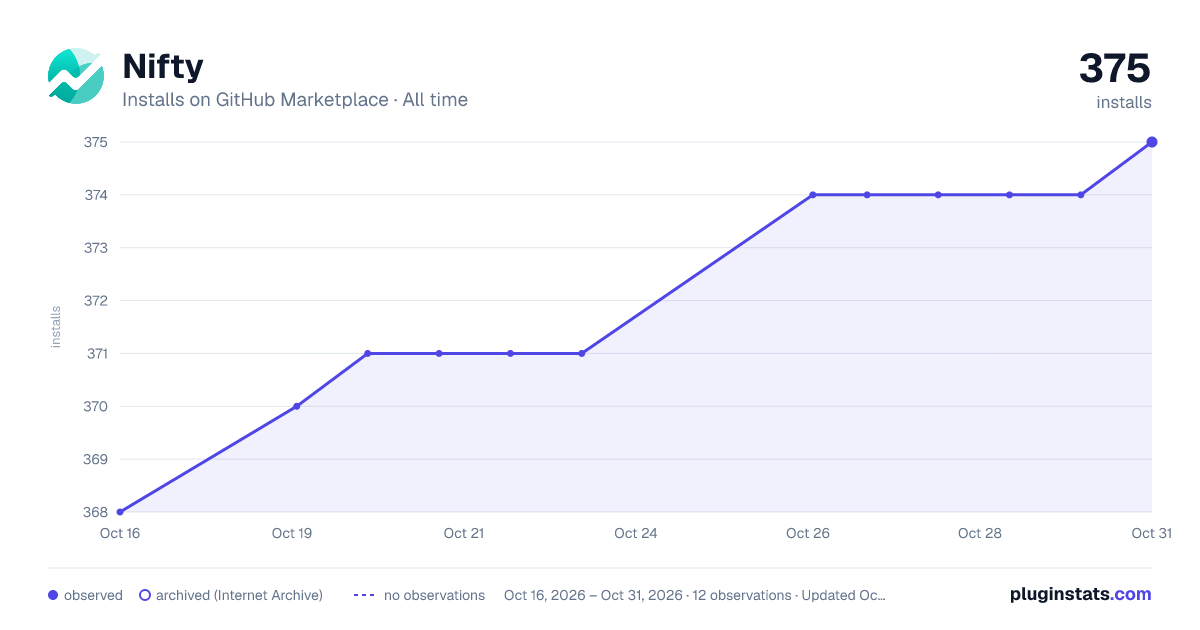The image size is (1200, 630).
Task: Select the last data point at value 374
Action: pos(1081,195)
